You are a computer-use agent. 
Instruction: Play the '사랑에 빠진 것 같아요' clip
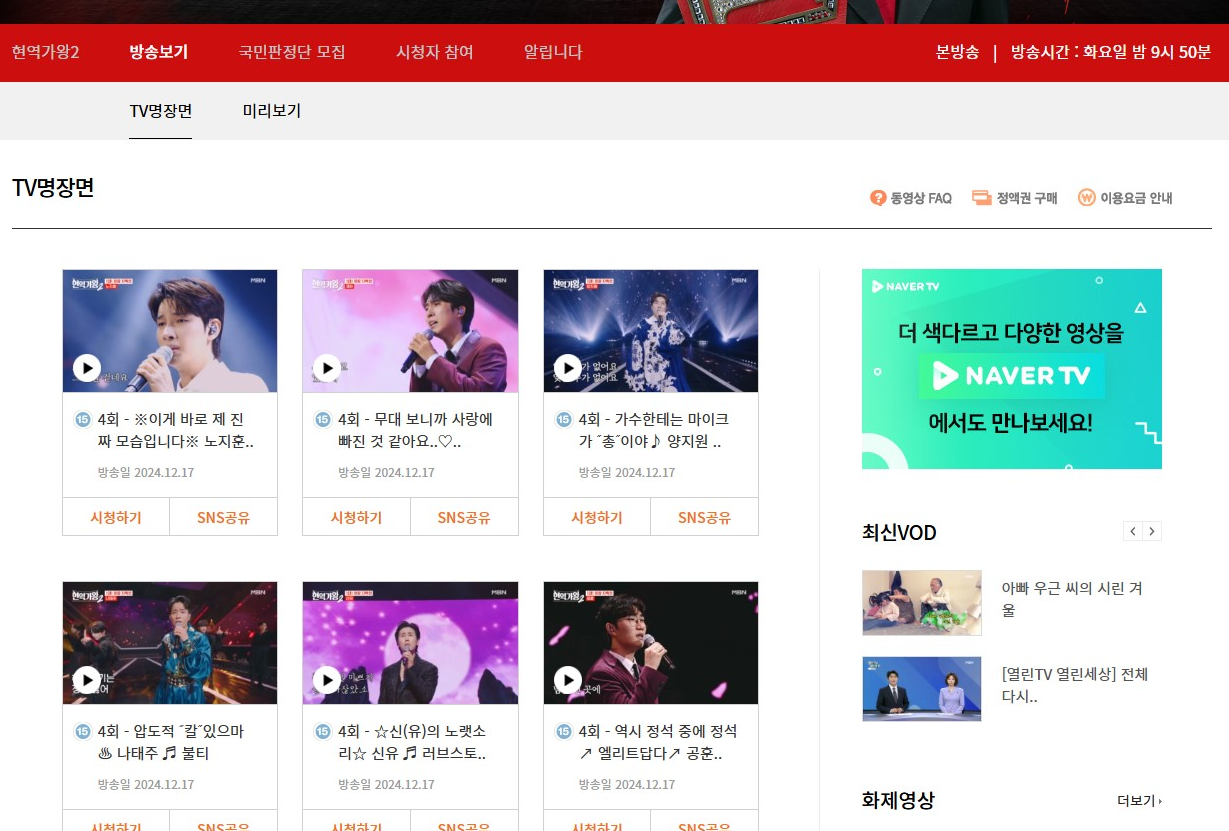click(x=327, y=367)
